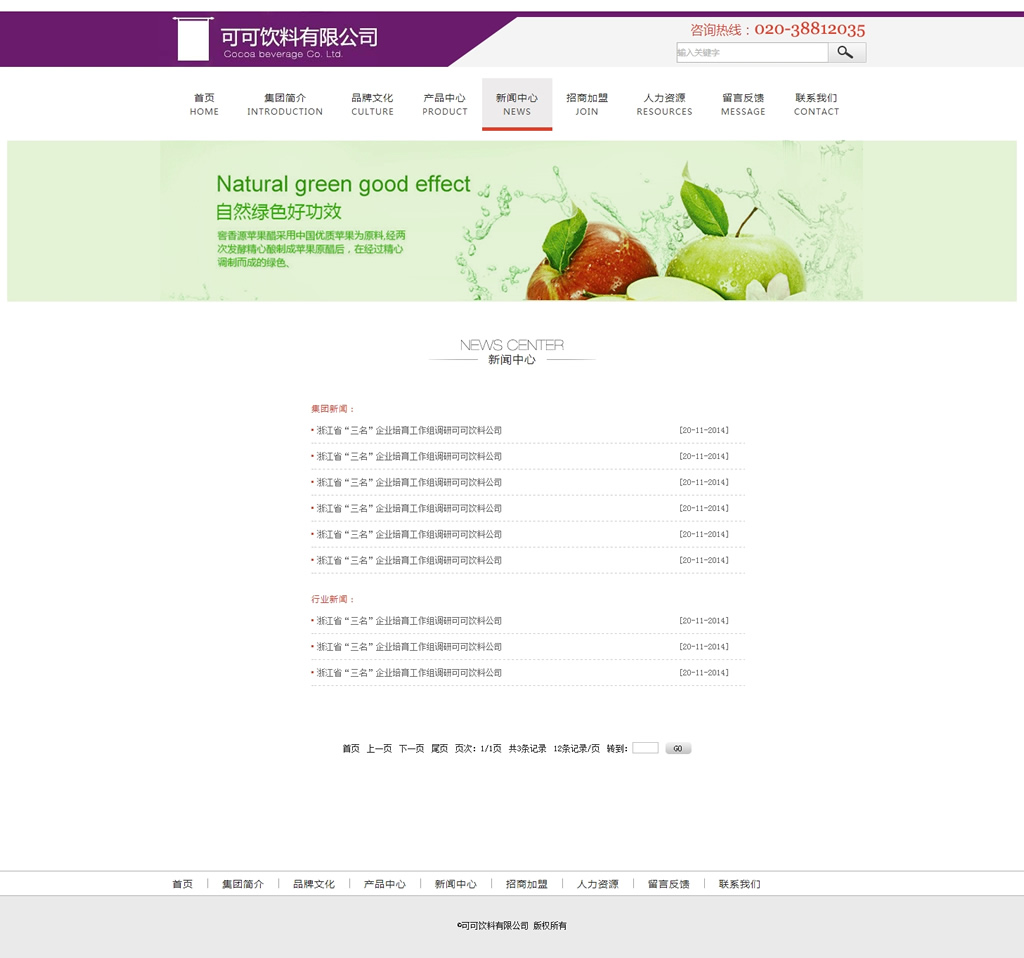The width and height of the screenshot is (1024, 958).
Task: Open the PRODUCT center menu item
Action: (x=444, y=104)
